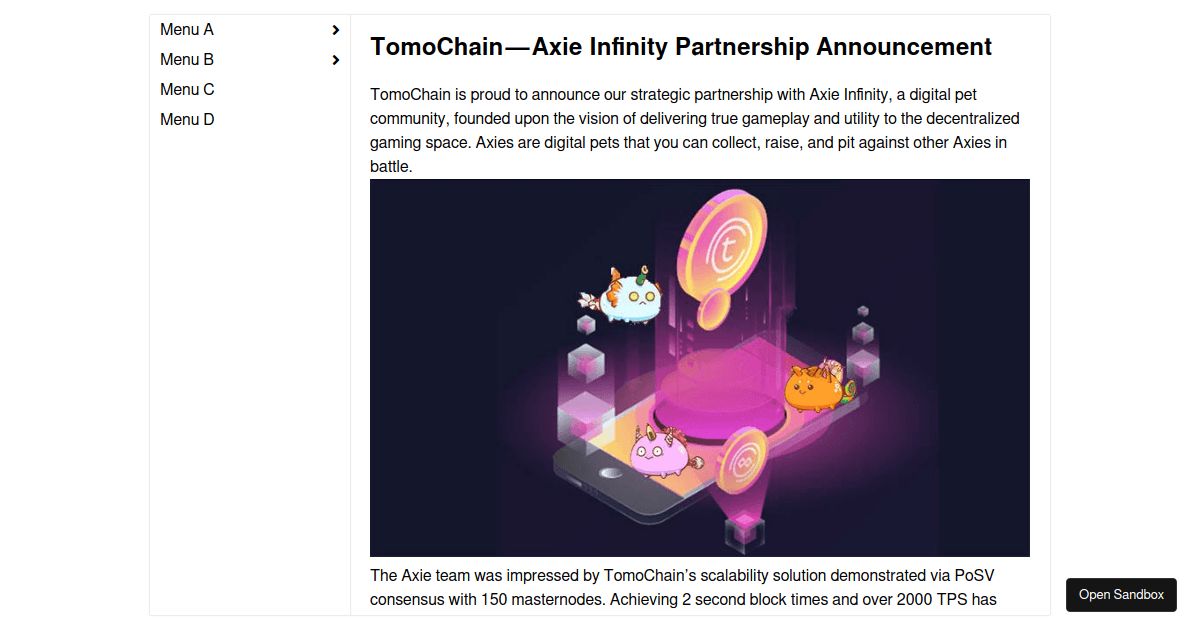Select the blue Axie pet character
This screenshot has width=1200, height=630.
(x=627, y=297)
